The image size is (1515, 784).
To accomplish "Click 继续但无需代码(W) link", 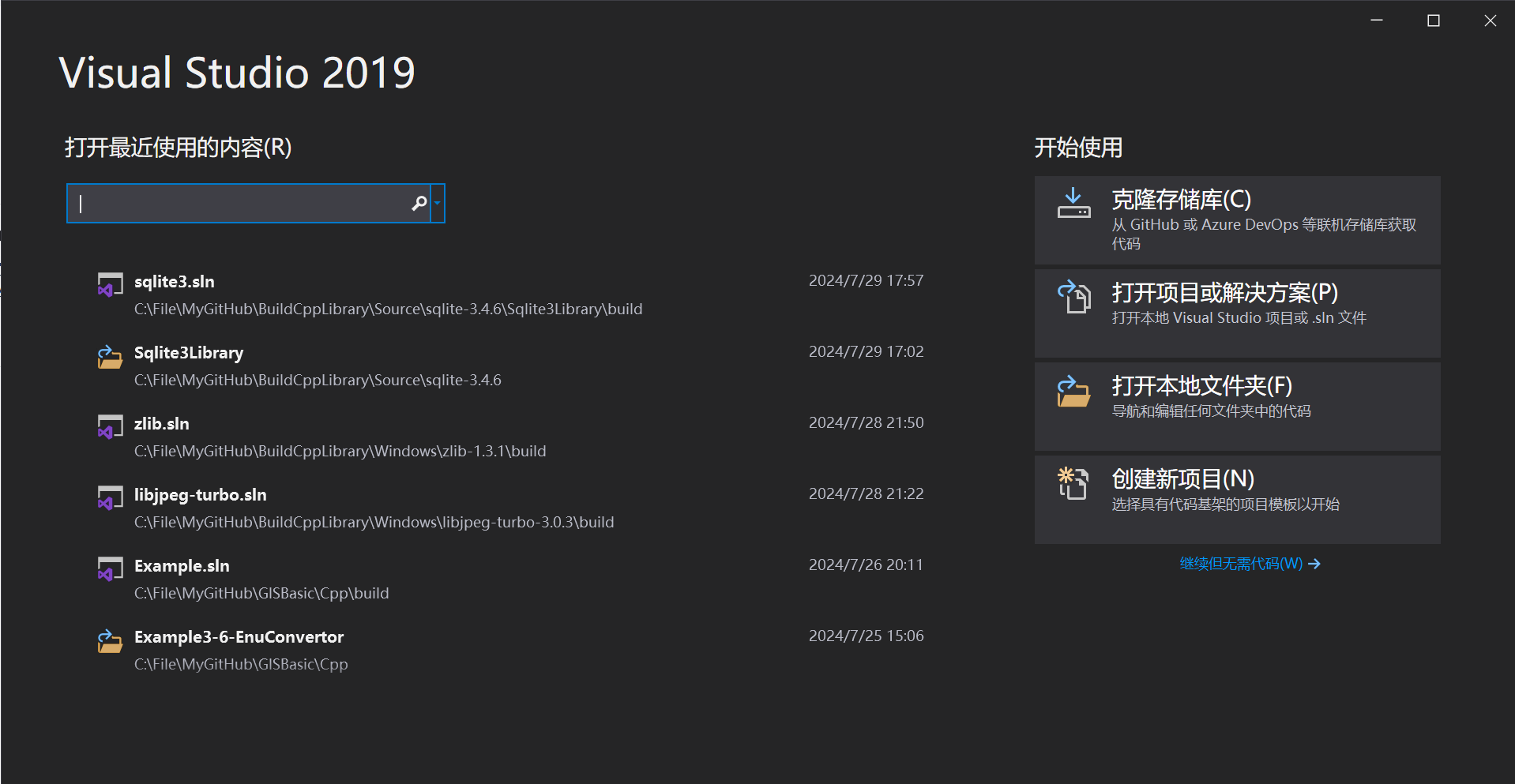I will click(x=1240, y=563).
